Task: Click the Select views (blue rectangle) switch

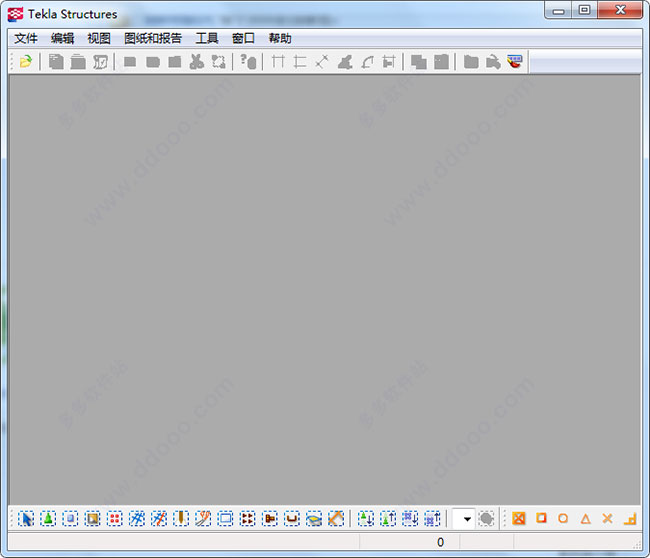Action: point(225,519)
